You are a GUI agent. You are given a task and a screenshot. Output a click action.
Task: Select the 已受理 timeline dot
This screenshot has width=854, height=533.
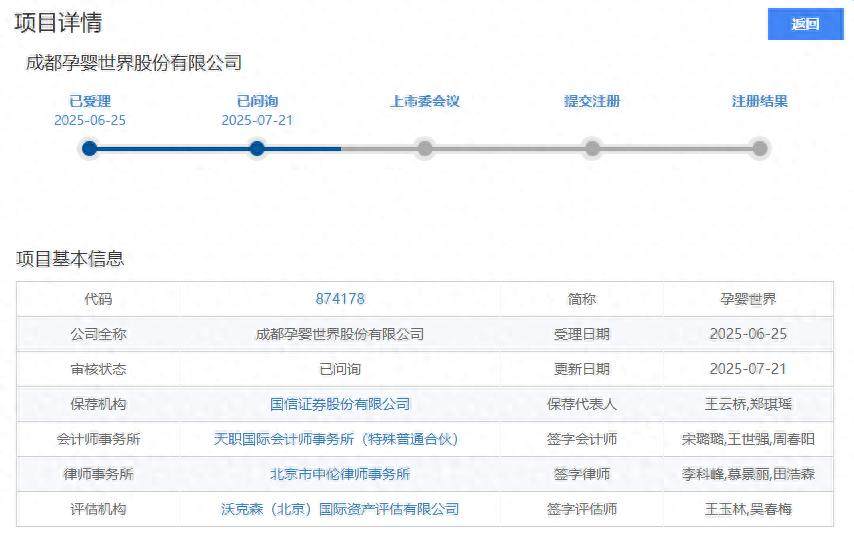90,148
